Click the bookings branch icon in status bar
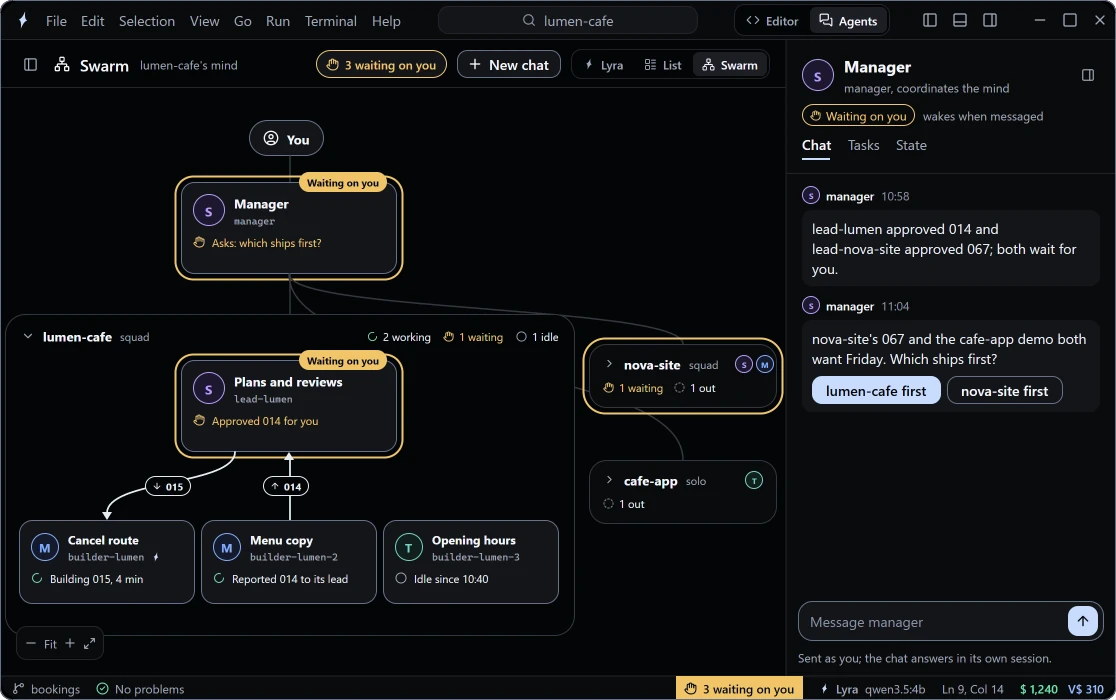This screenshot has height=700, width=1116. (19, 689)
